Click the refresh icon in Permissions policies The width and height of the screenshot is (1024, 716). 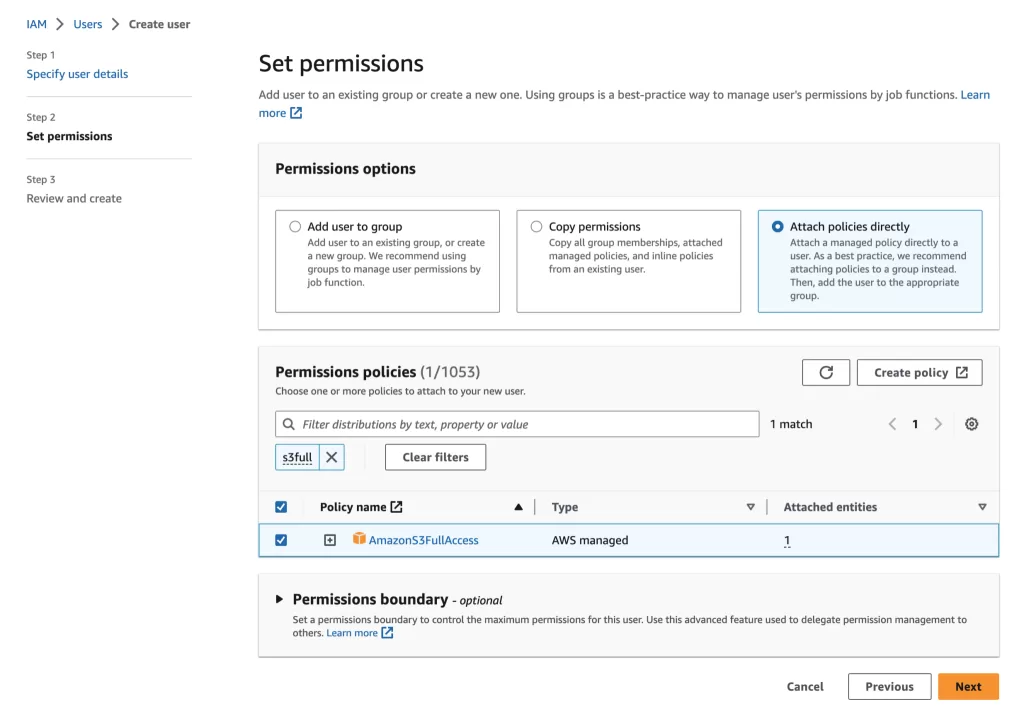click(826, 371)
